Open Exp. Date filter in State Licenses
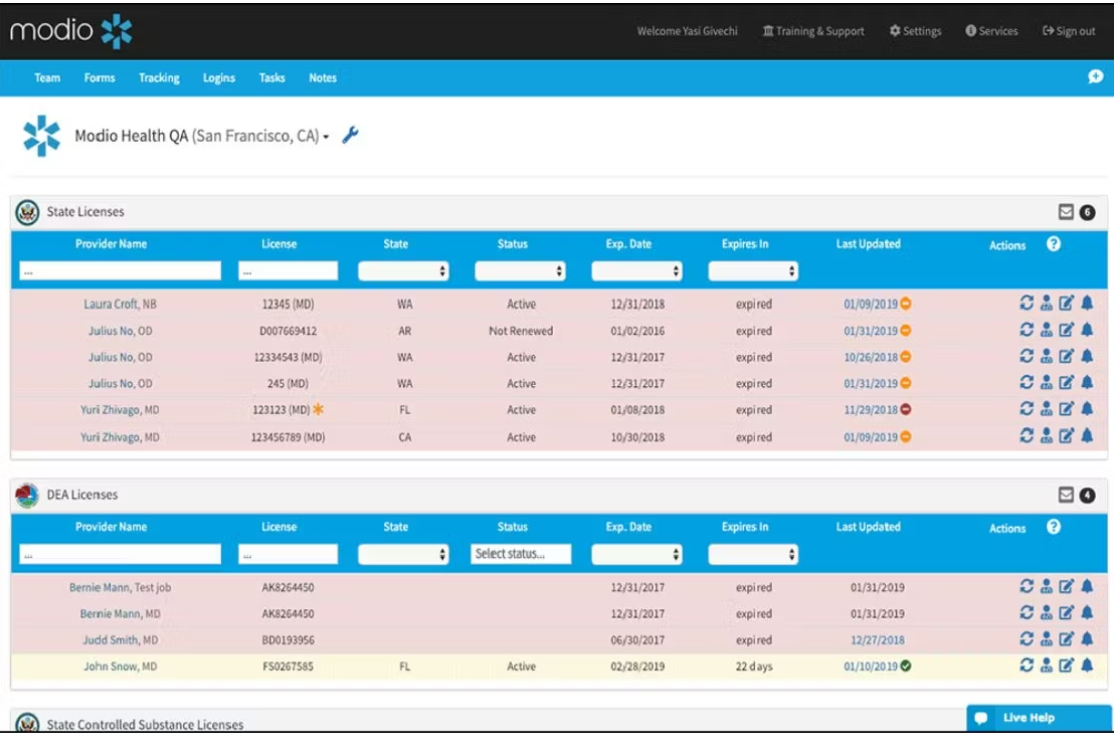This screenshot has width=1114, height=735. click(637, 271)
